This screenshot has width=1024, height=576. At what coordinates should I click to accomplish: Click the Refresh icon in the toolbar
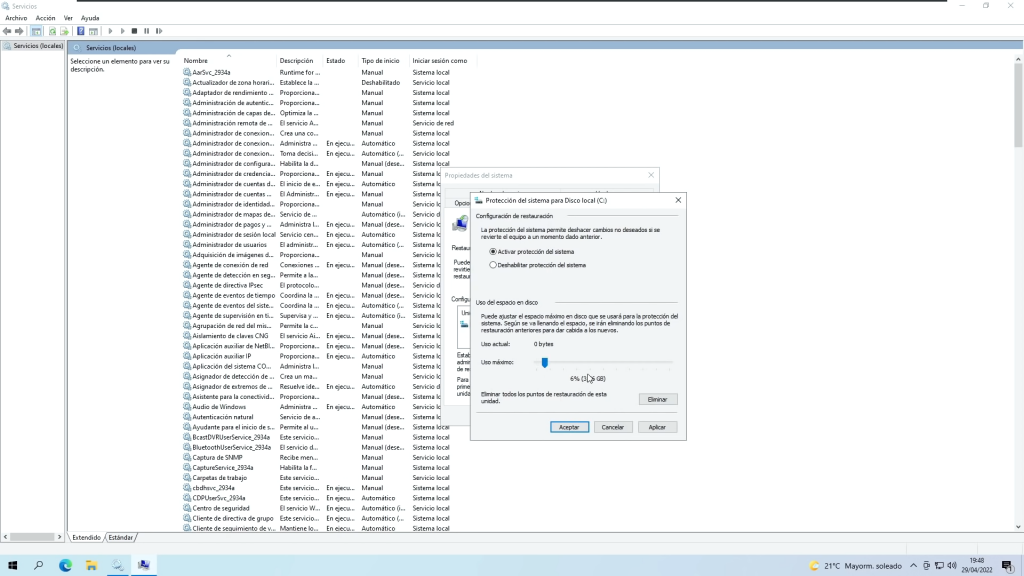(51, 31)
